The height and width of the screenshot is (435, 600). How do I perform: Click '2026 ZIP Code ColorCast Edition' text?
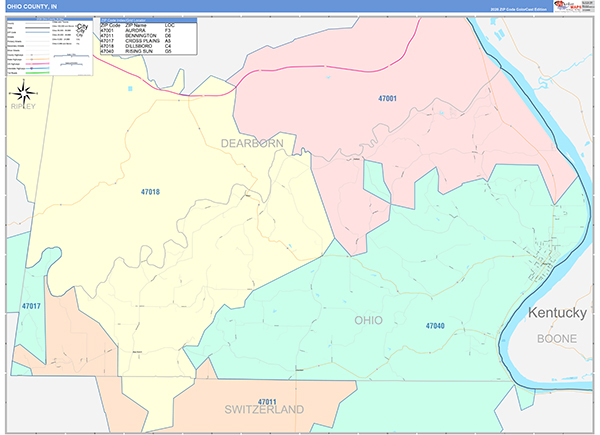pyautogui.click(x=518, y=9)
